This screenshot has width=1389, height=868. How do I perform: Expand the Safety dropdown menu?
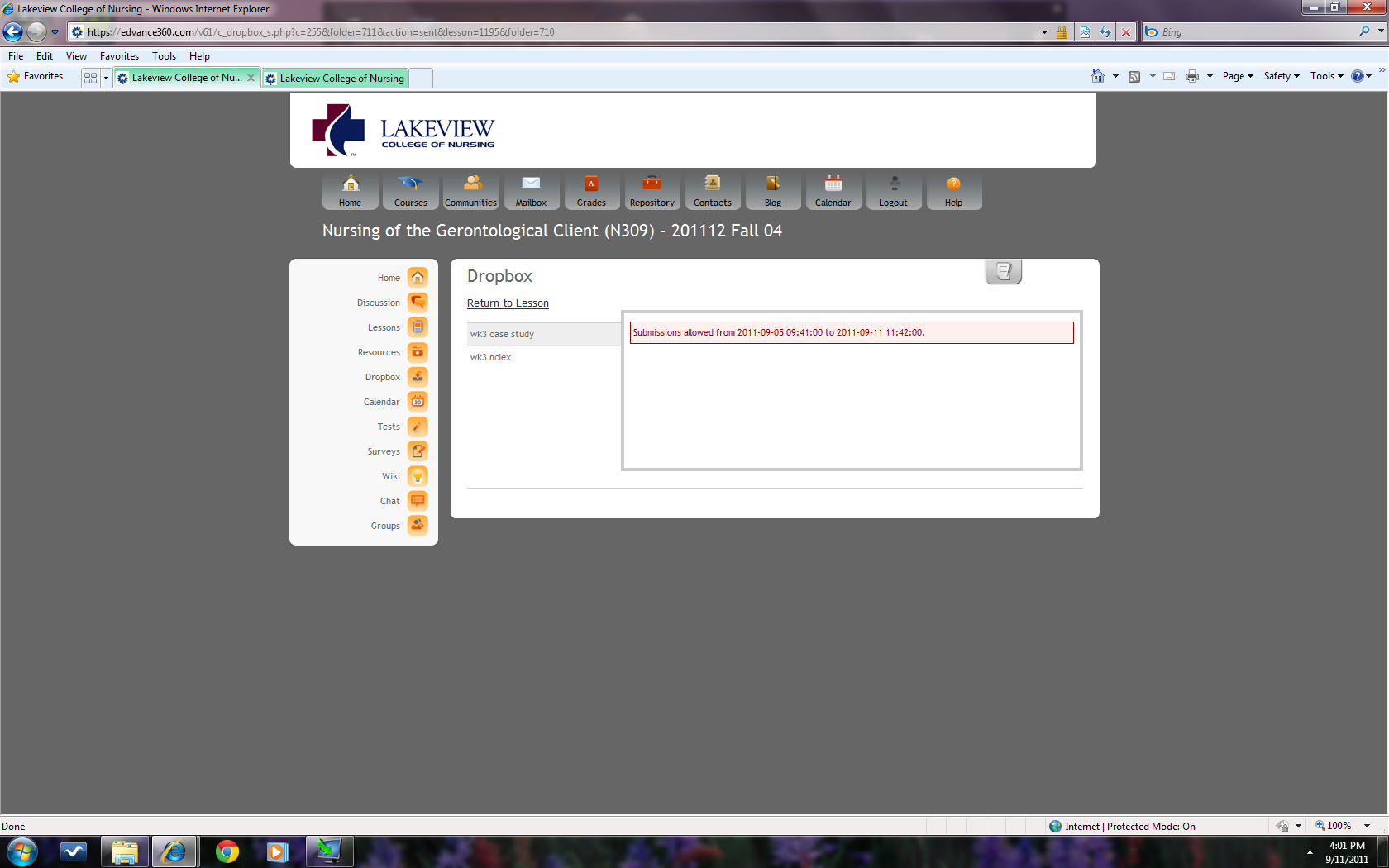coord(1281,76)
